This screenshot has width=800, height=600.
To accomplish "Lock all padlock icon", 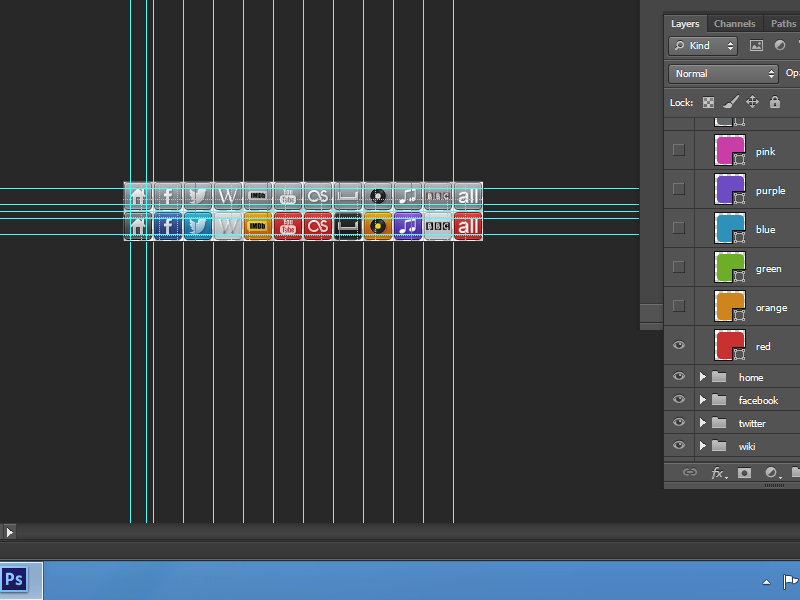I will (774, 102).
